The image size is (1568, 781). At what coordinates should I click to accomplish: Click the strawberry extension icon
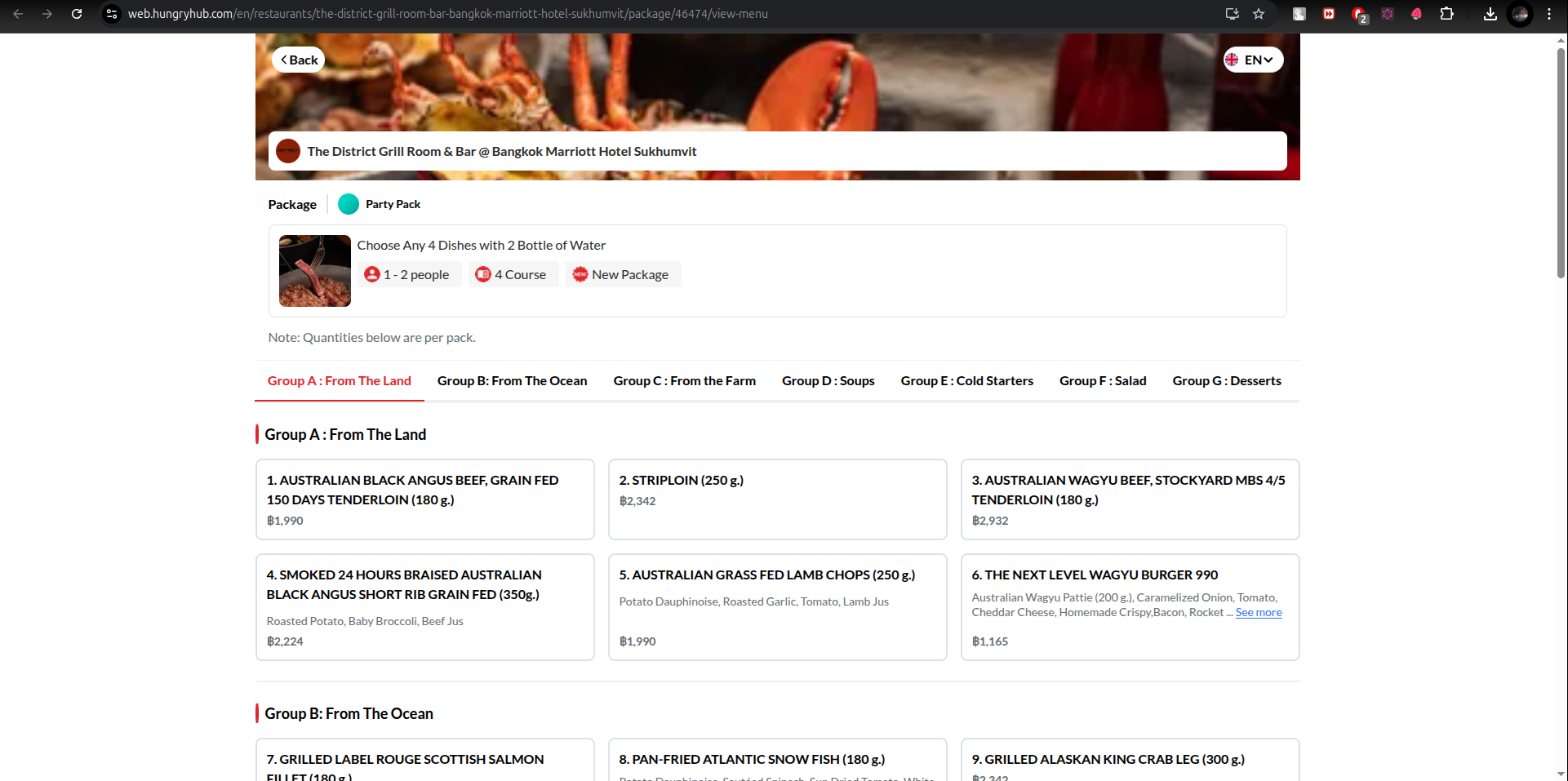click(1416, 14)
